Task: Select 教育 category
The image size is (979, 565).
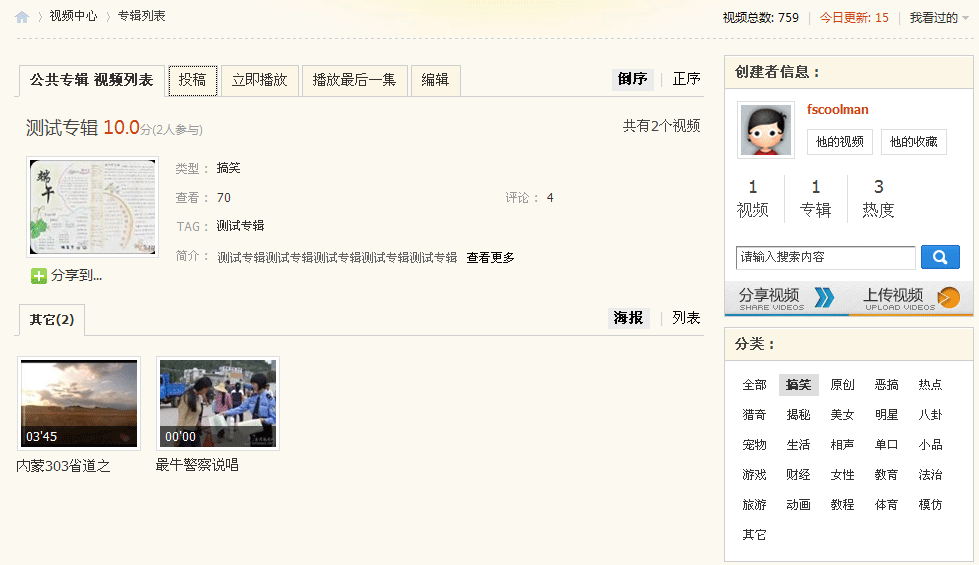Action: click(887, 474)
